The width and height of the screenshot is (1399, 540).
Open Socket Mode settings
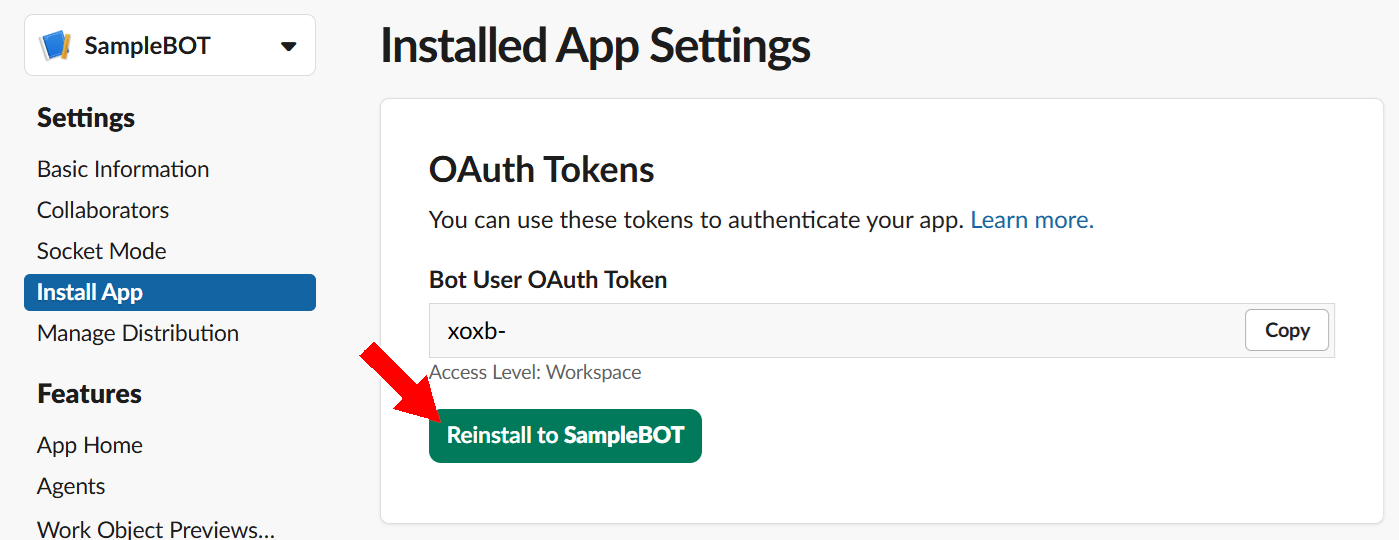[x=102, y=251]
